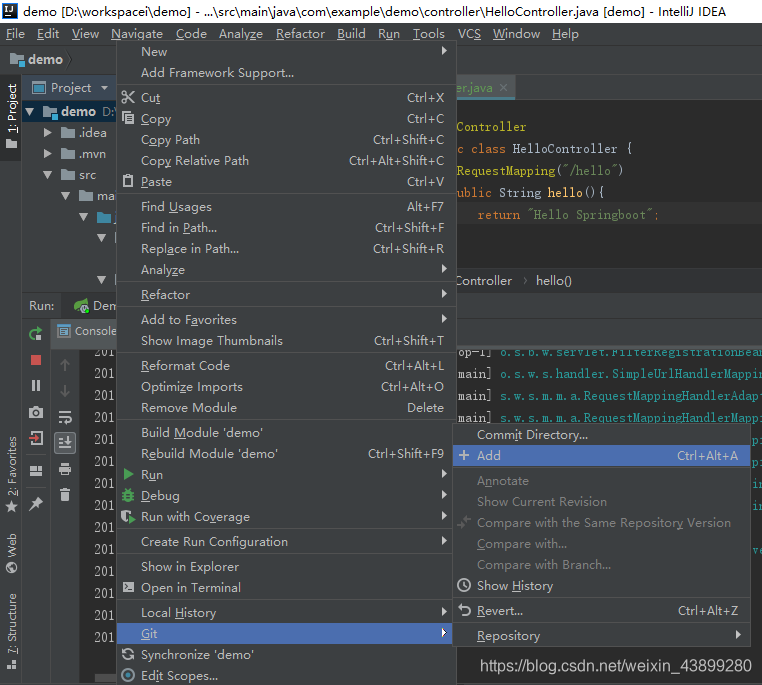Open the Refactor submenu in the context menu
The height and width of the screenshot is (685, 762).
(286, 294)
